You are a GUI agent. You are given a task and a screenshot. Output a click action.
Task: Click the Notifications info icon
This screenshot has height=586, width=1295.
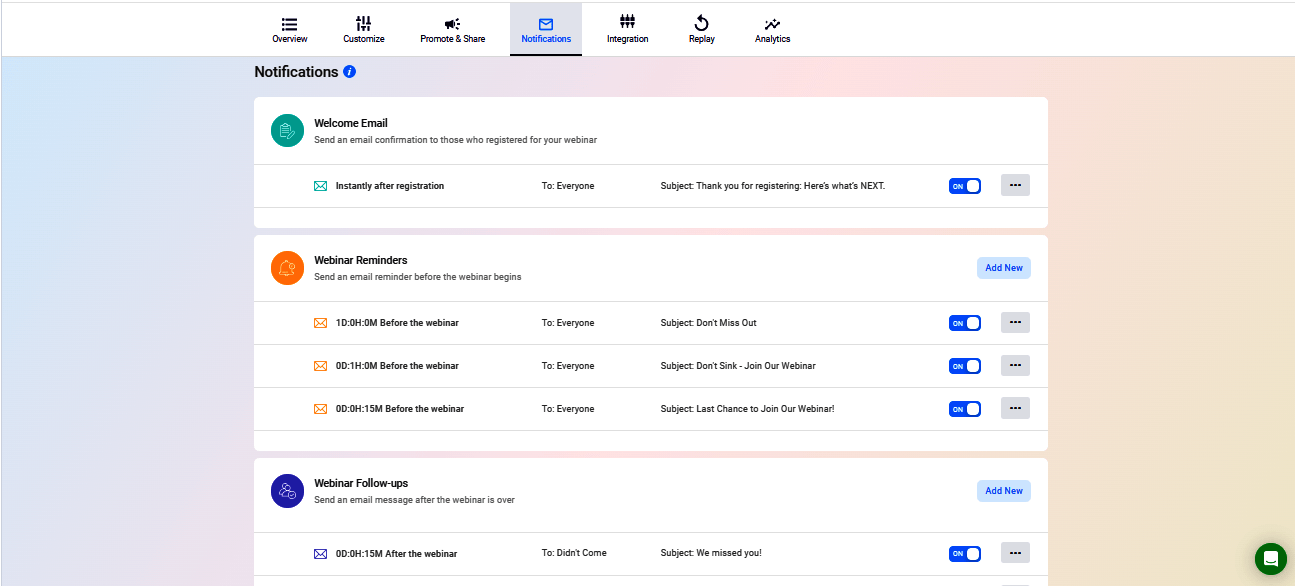(x=349, y=72)
